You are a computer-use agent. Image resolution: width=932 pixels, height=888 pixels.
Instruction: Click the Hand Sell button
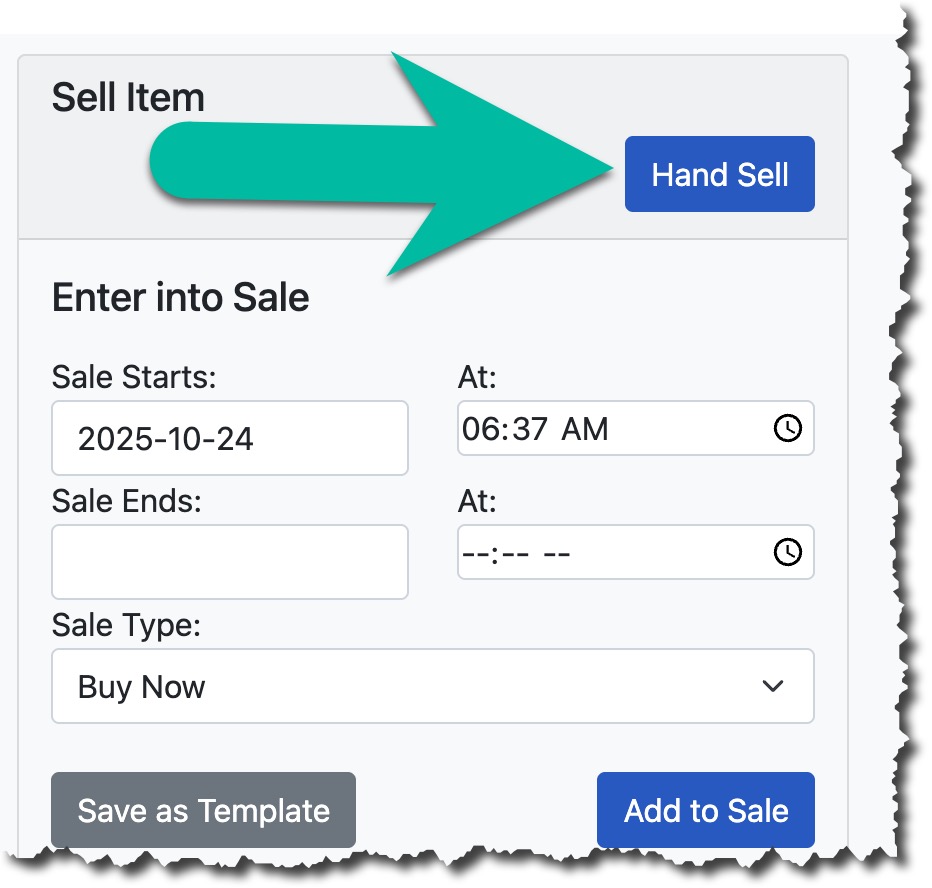tap(719, 175)
